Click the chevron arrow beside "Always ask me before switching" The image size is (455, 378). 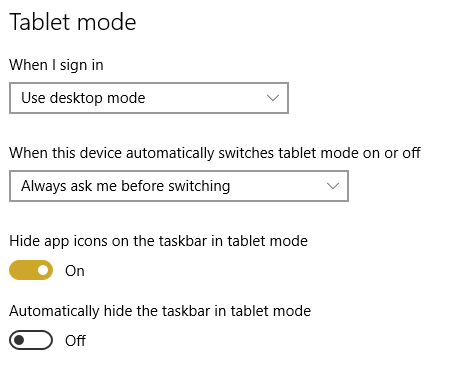(x=333, y=186)
